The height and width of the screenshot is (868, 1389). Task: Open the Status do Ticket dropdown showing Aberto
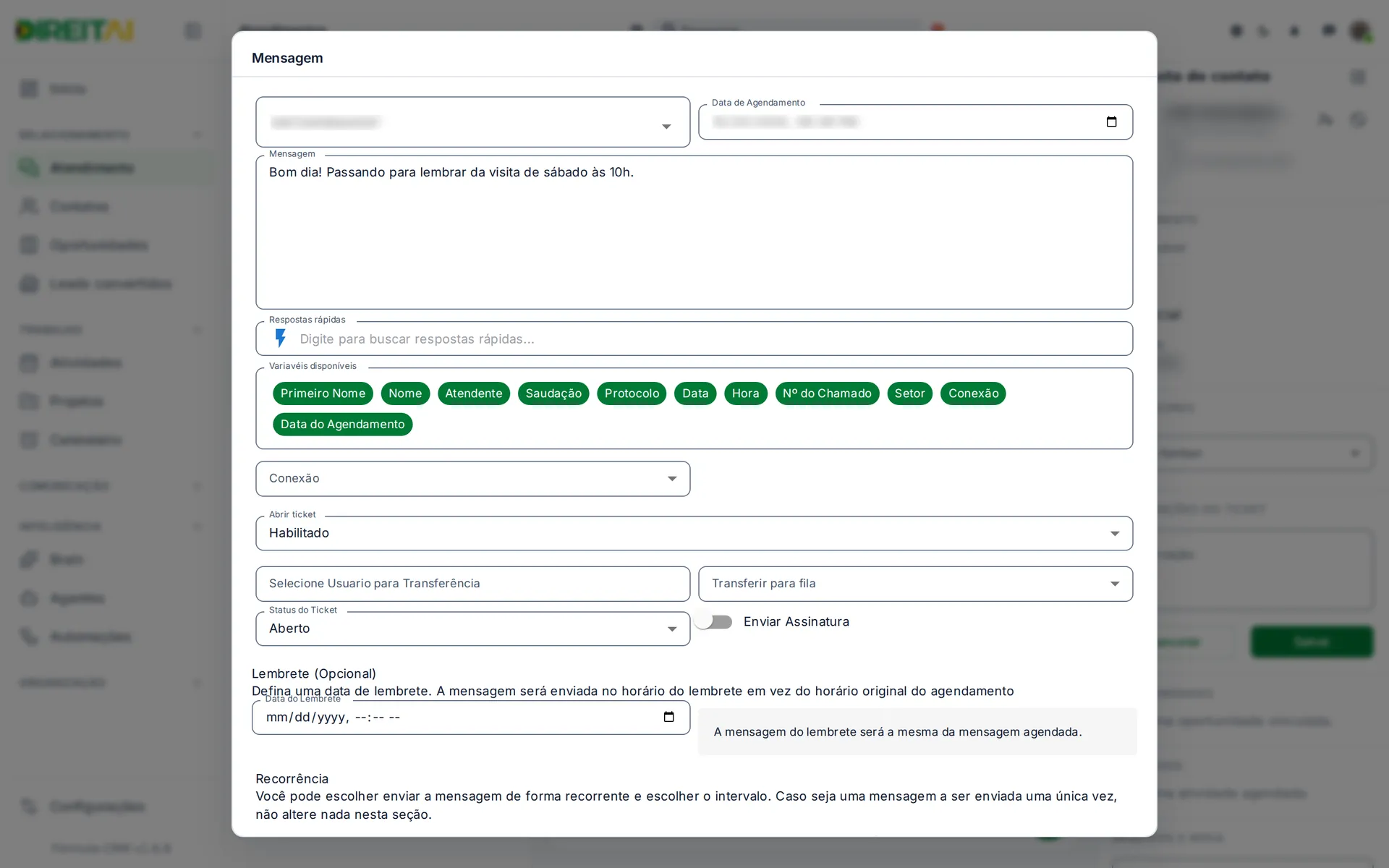pyautogui.click(x=472, y=629)
